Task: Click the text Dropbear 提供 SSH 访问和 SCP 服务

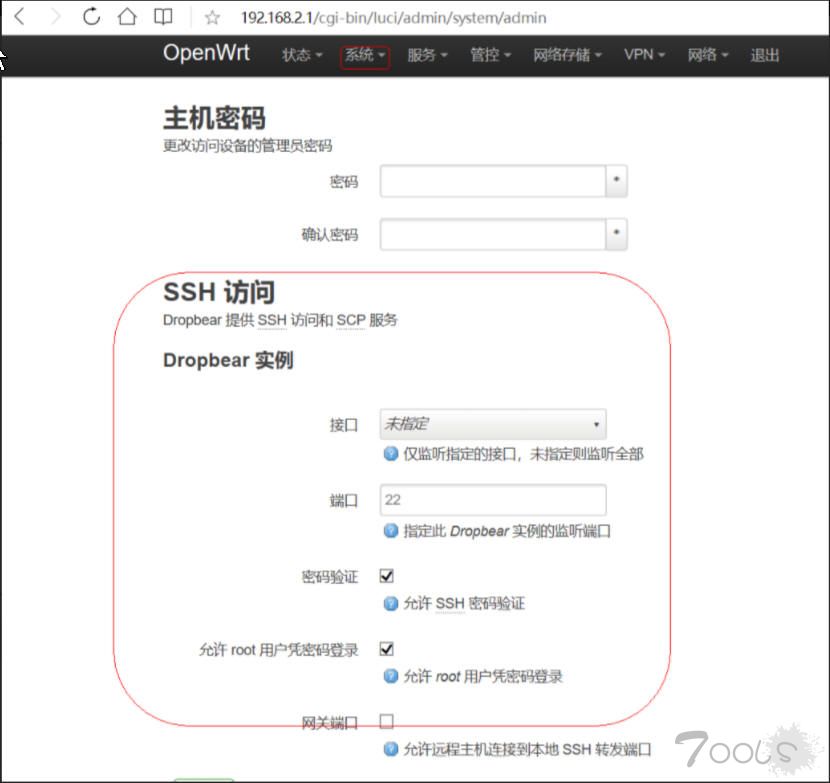Action: coord(280,320)
